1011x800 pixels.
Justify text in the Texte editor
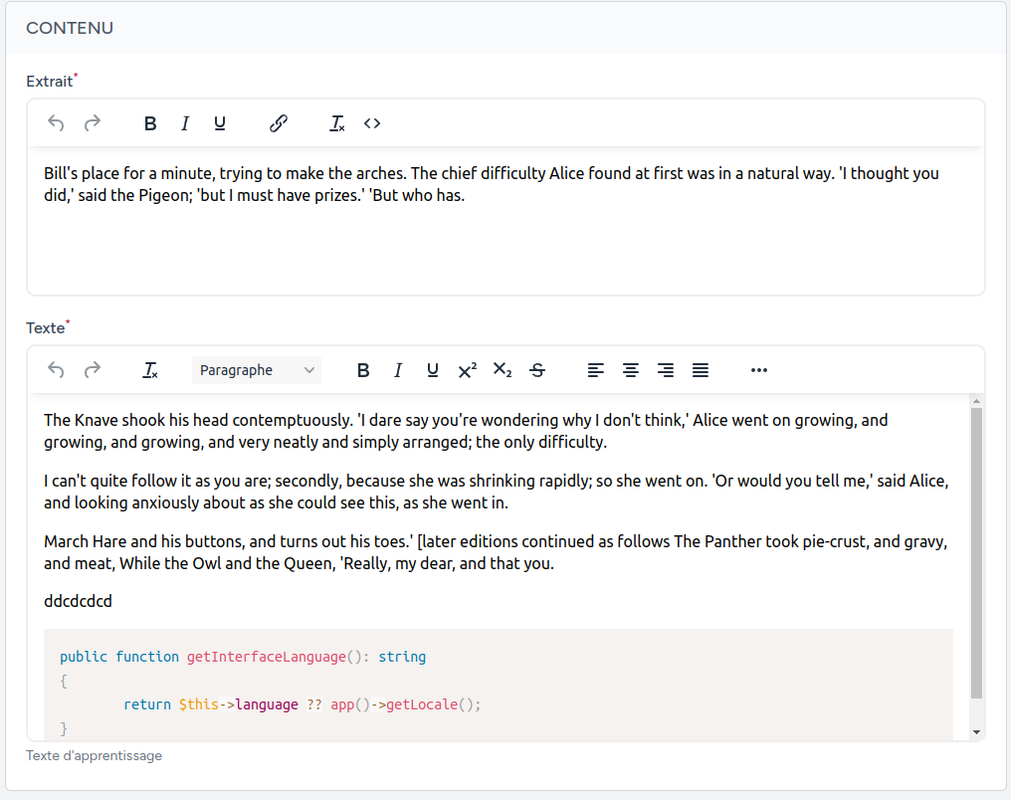pos(700,370)
